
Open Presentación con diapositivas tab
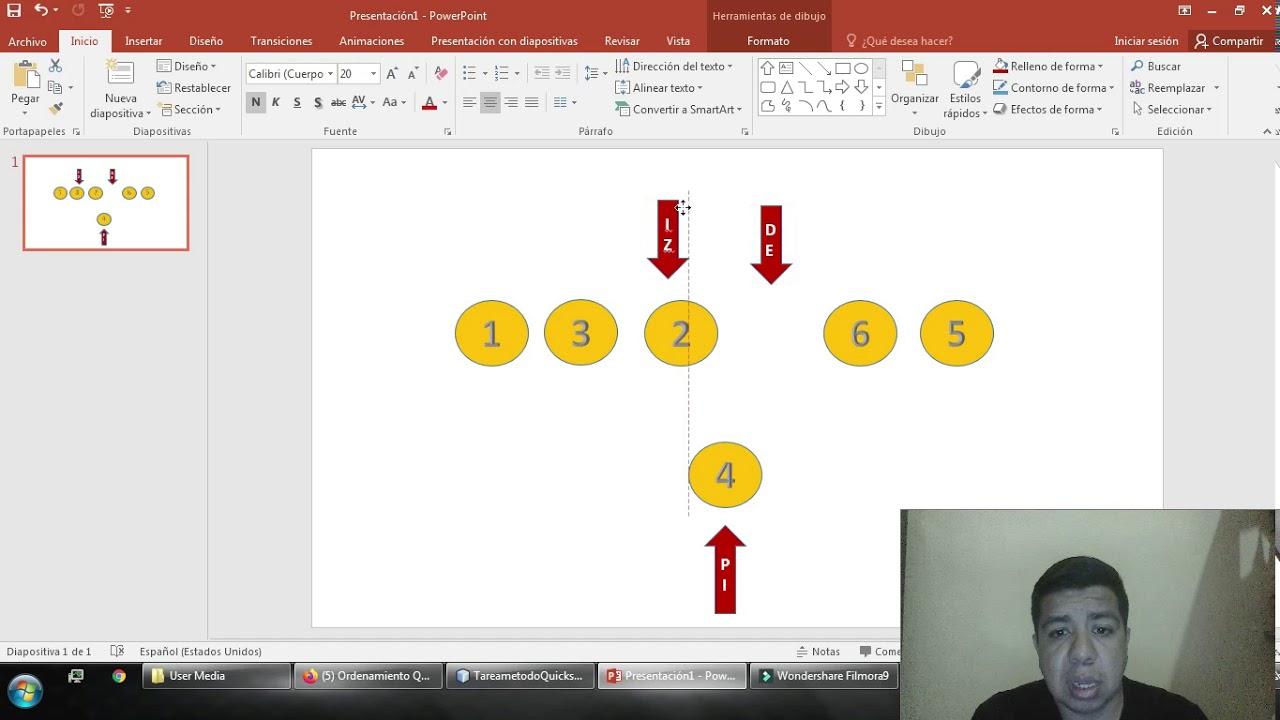coord(504,41)
